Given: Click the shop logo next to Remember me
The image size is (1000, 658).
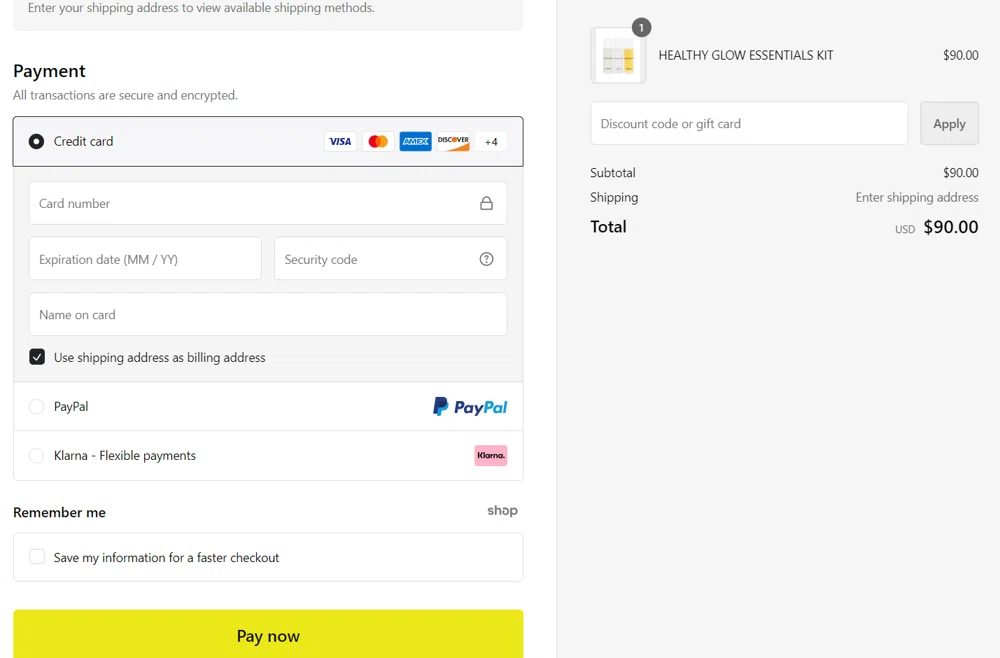Looking at the screenshot, I should (502, 511).
